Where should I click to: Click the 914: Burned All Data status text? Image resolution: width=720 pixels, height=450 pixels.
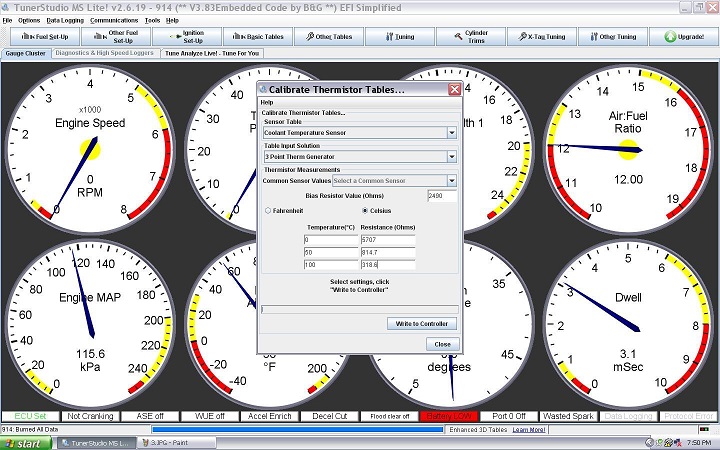30,430
